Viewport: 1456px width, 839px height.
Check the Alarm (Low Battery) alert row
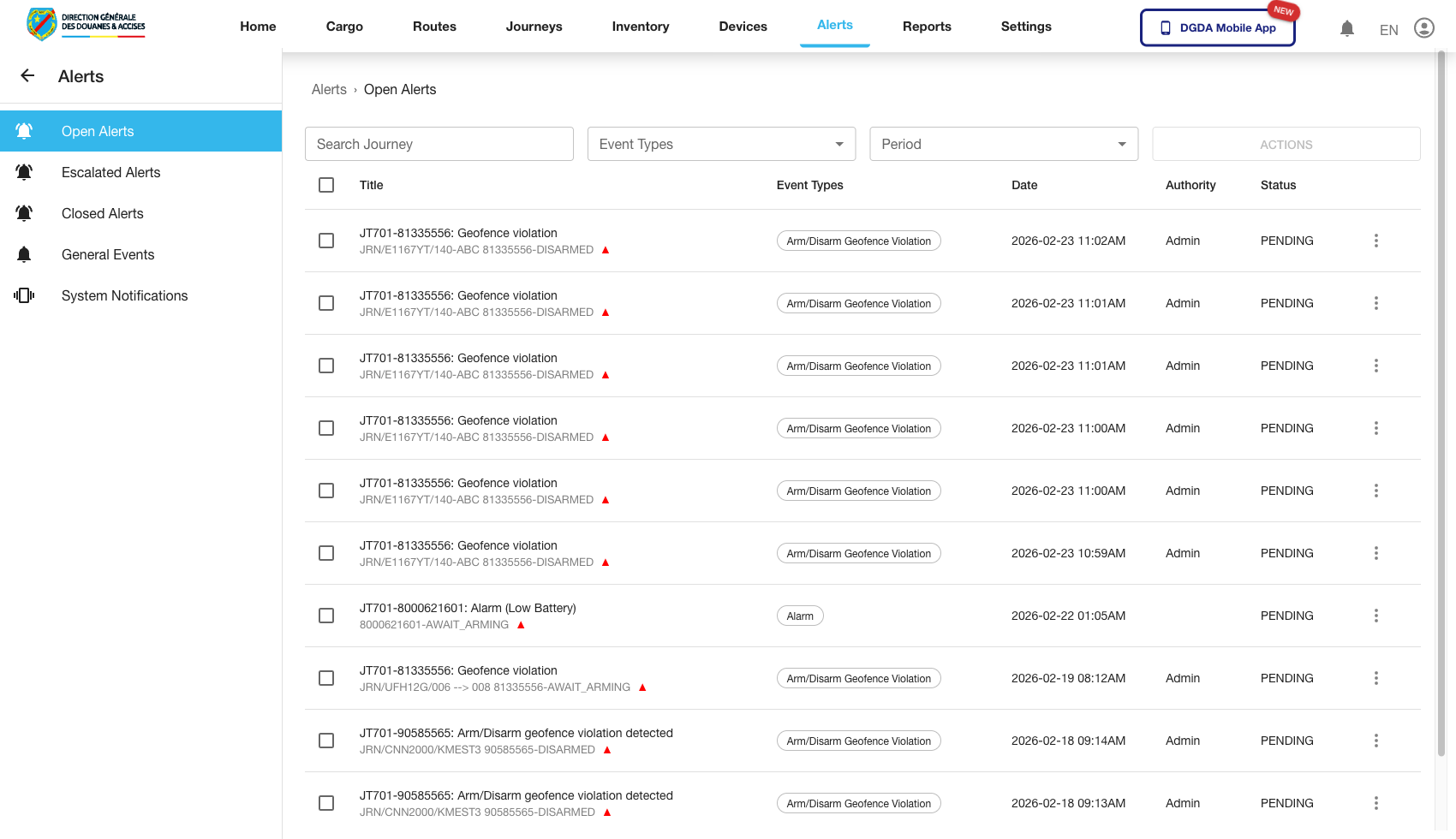(326, 616)
